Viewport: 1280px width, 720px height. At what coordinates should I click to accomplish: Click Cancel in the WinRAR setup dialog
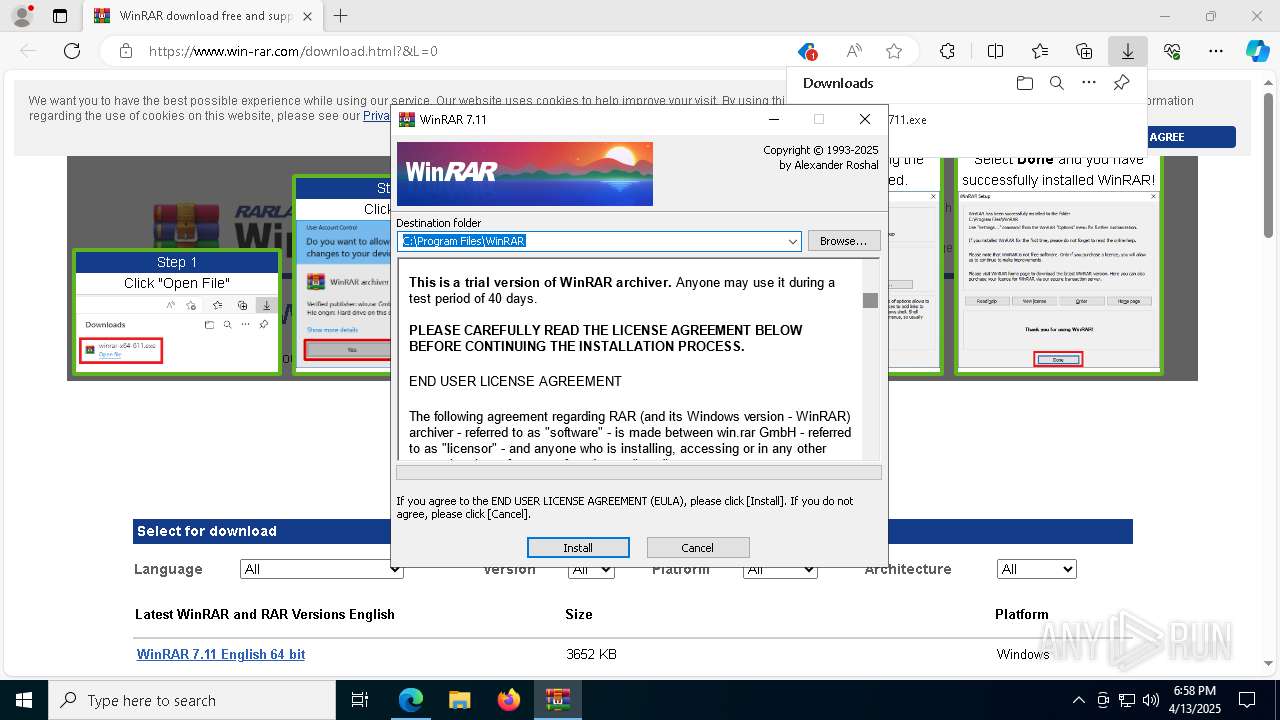698,547
